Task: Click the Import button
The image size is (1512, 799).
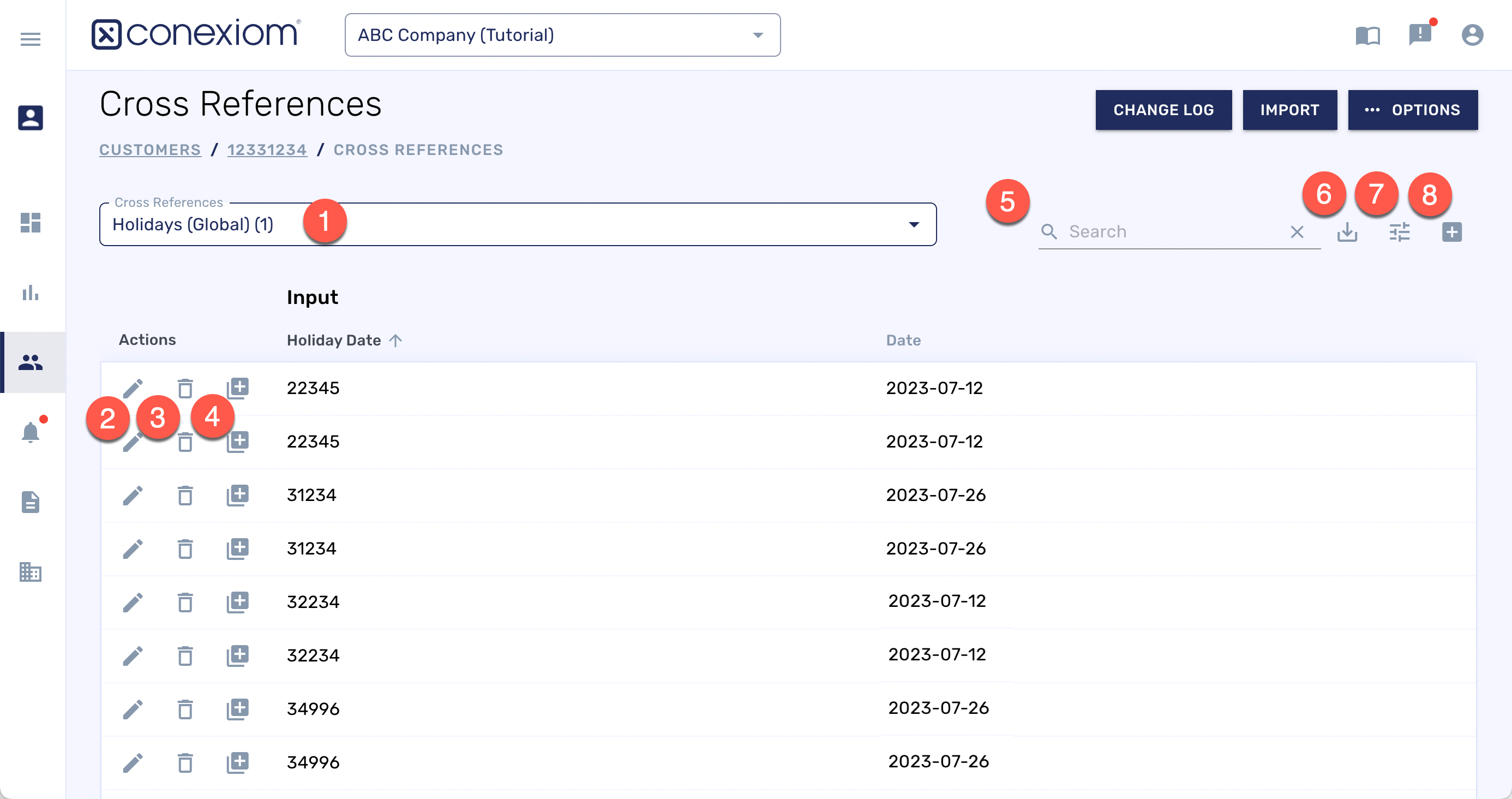Action: pyautogui.click(x=1289, y=110)
